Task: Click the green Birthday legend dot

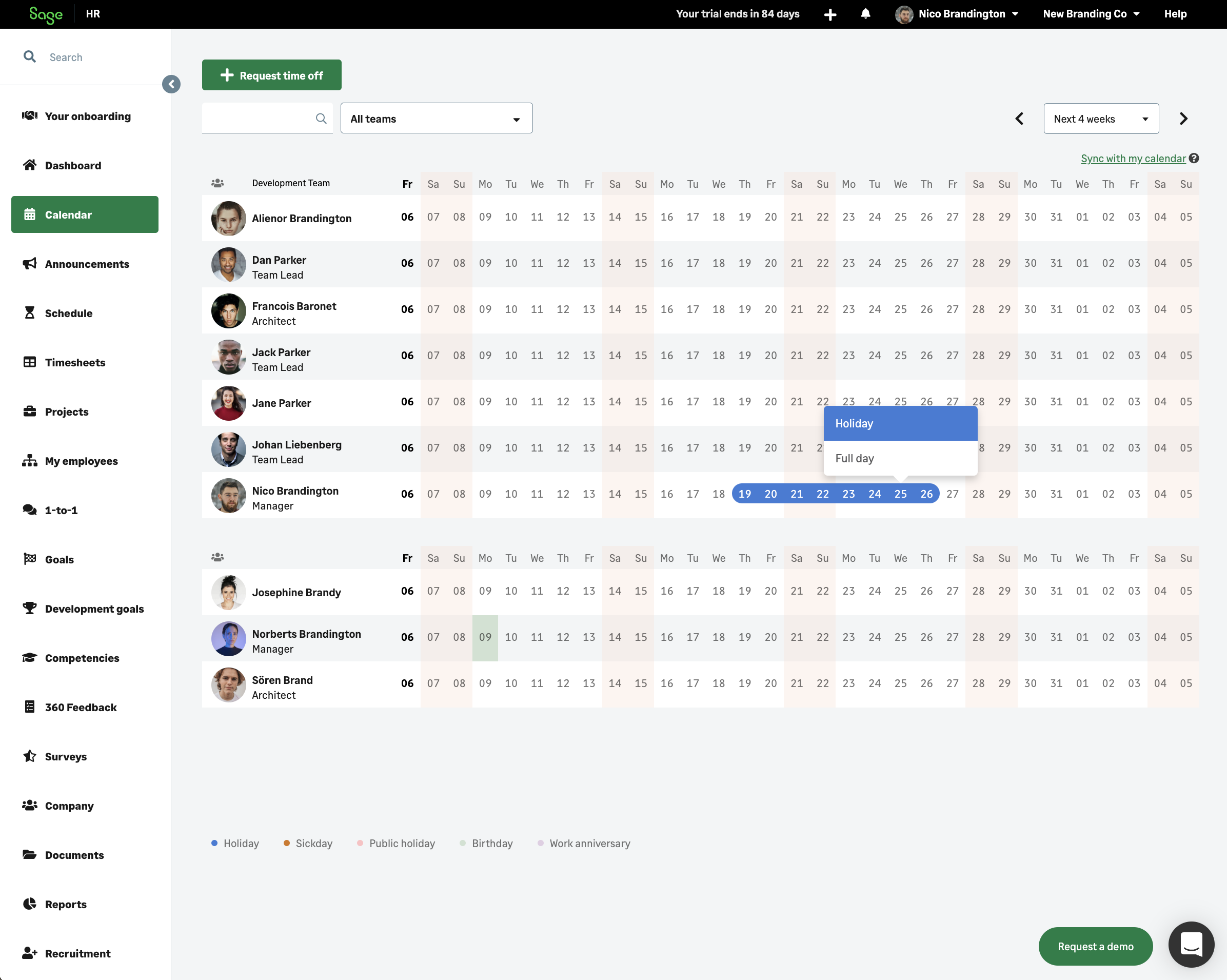Action: coord(463,843)
